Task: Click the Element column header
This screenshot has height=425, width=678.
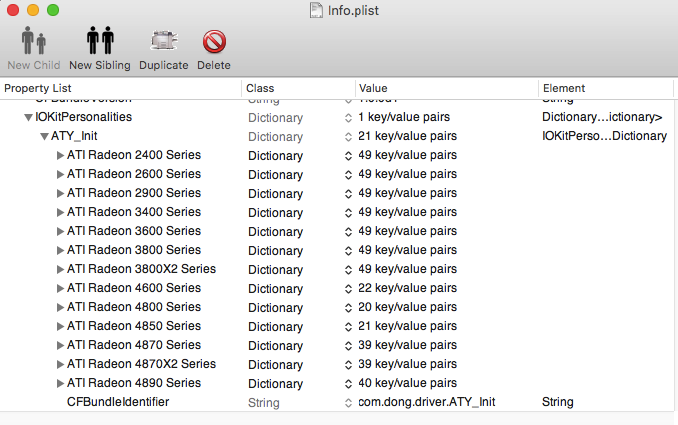Action: (x=606, y=88)
